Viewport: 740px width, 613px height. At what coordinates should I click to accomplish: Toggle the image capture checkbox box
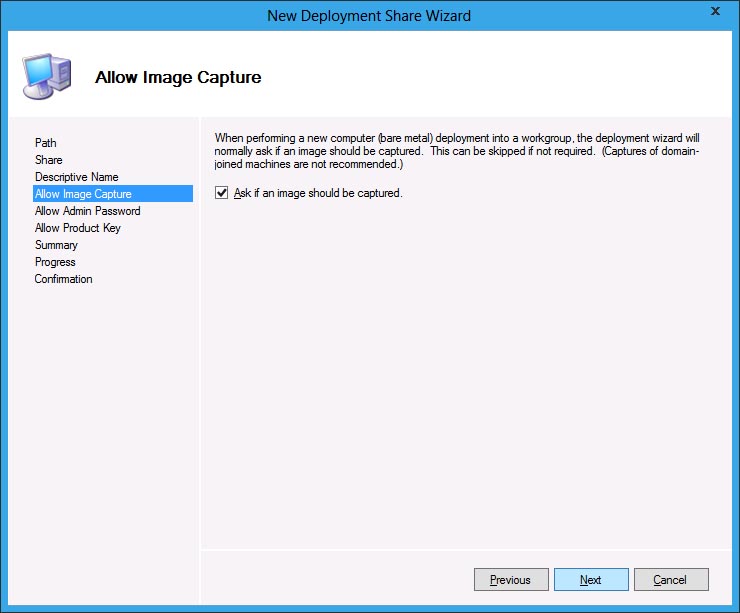[x=222, y=193]
